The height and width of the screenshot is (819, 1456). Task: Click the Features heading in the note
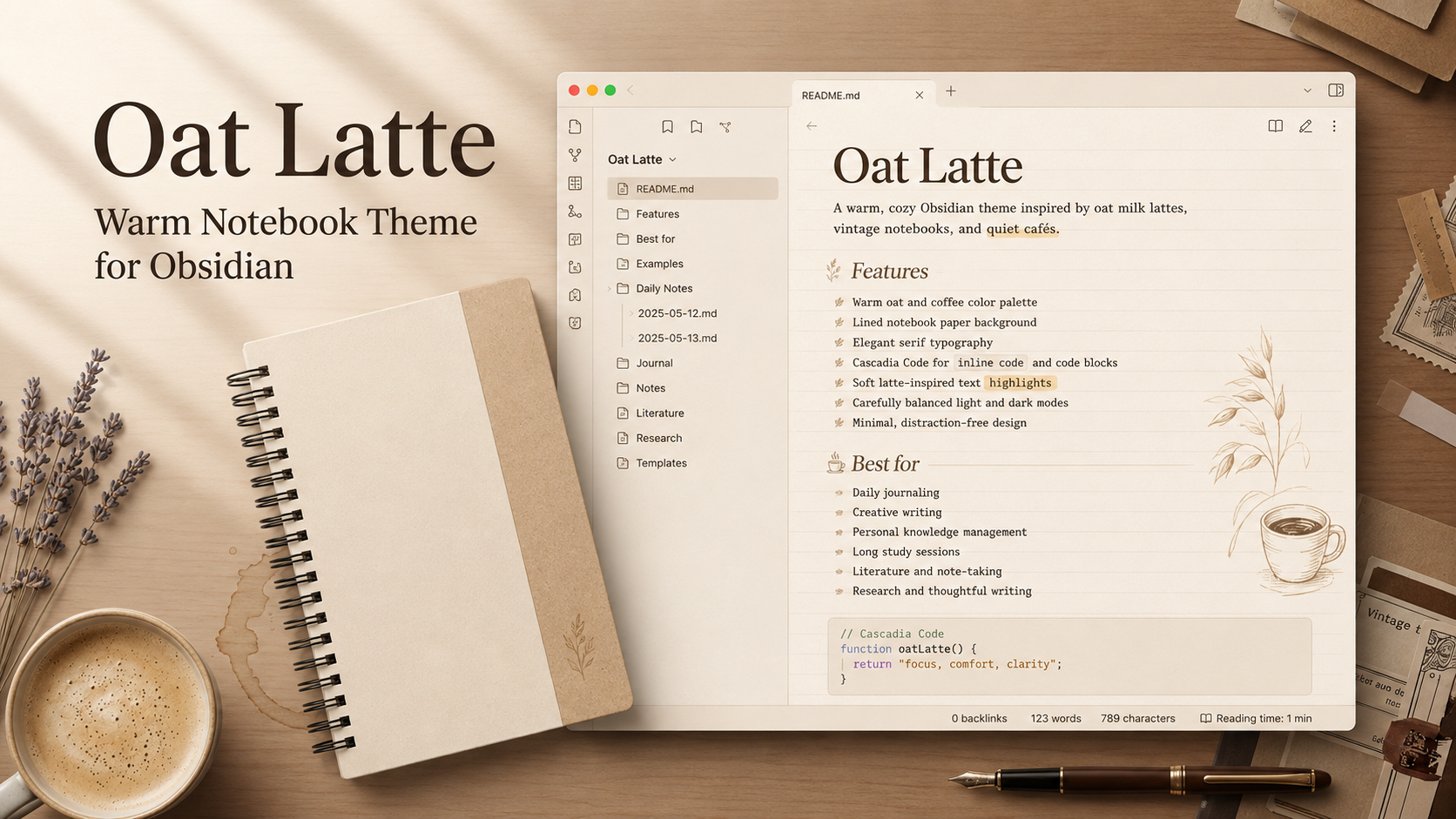pyautogui.click(x=889, y=272)
